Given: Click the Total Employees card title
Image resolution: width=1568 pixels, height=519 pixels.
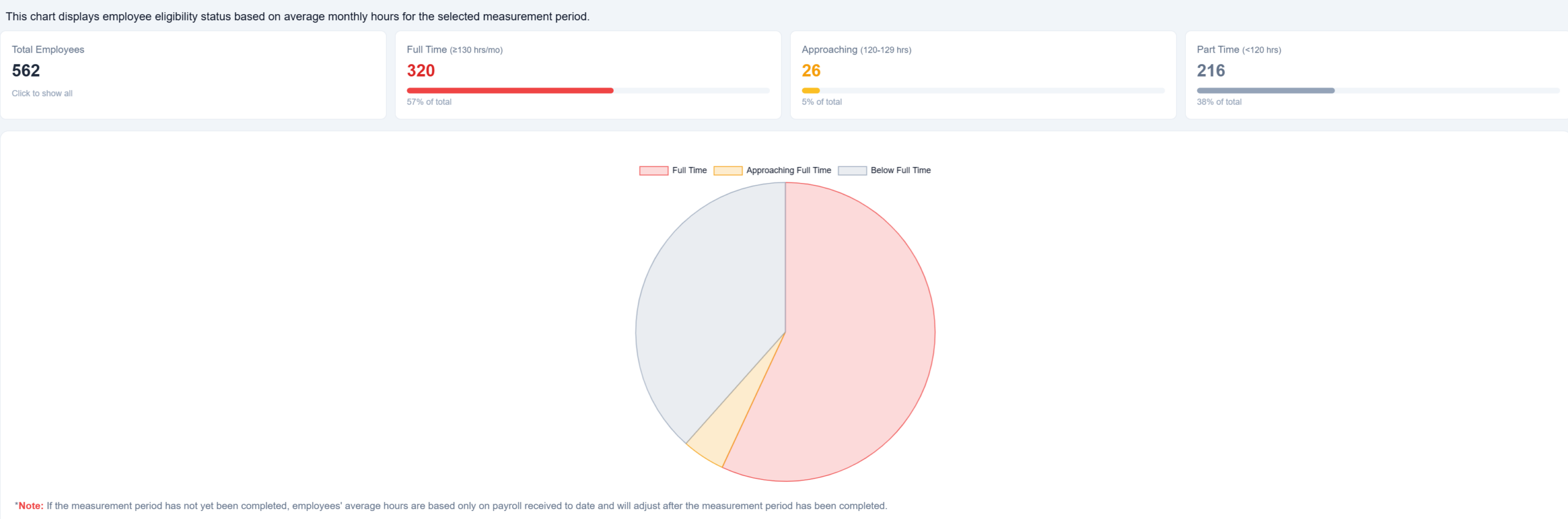Looking at the screenshot, I should pyautogui.click(x=48, y=50).
